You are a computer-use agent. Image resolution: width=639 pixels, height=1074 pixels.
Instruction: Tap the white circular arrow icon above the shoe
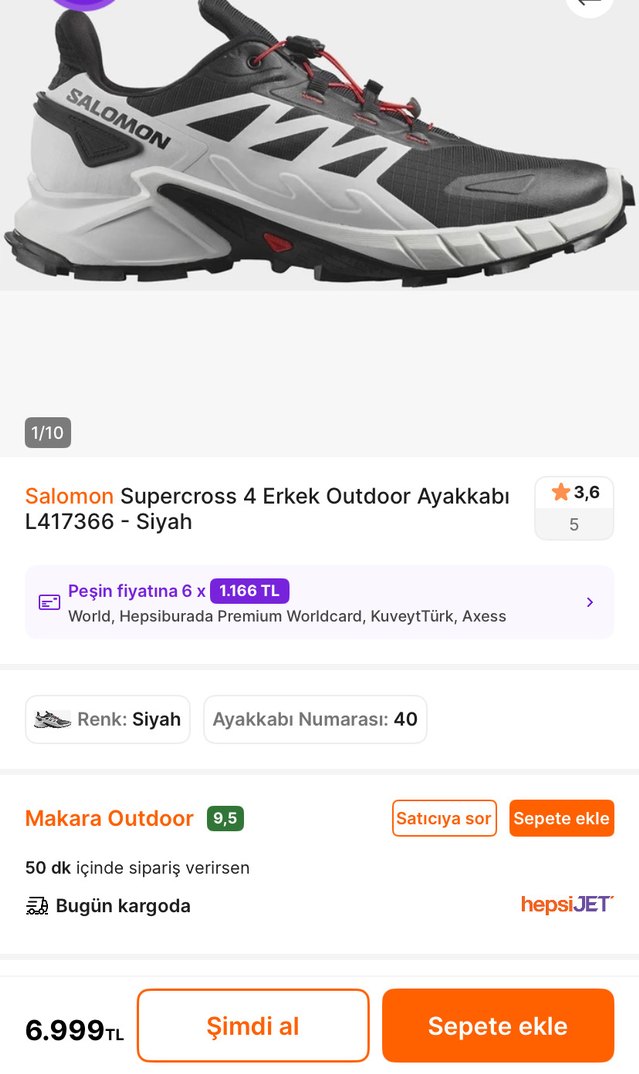pyautogui.click(x=590, y=3)
